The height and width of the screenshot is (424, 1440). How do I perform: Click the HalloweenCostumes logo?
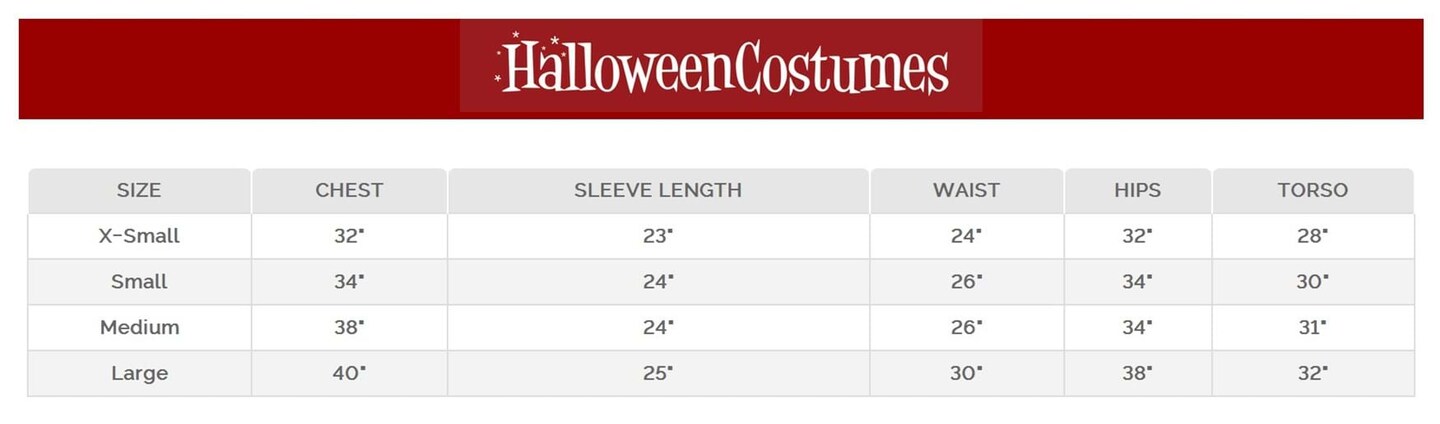[721, 66]
